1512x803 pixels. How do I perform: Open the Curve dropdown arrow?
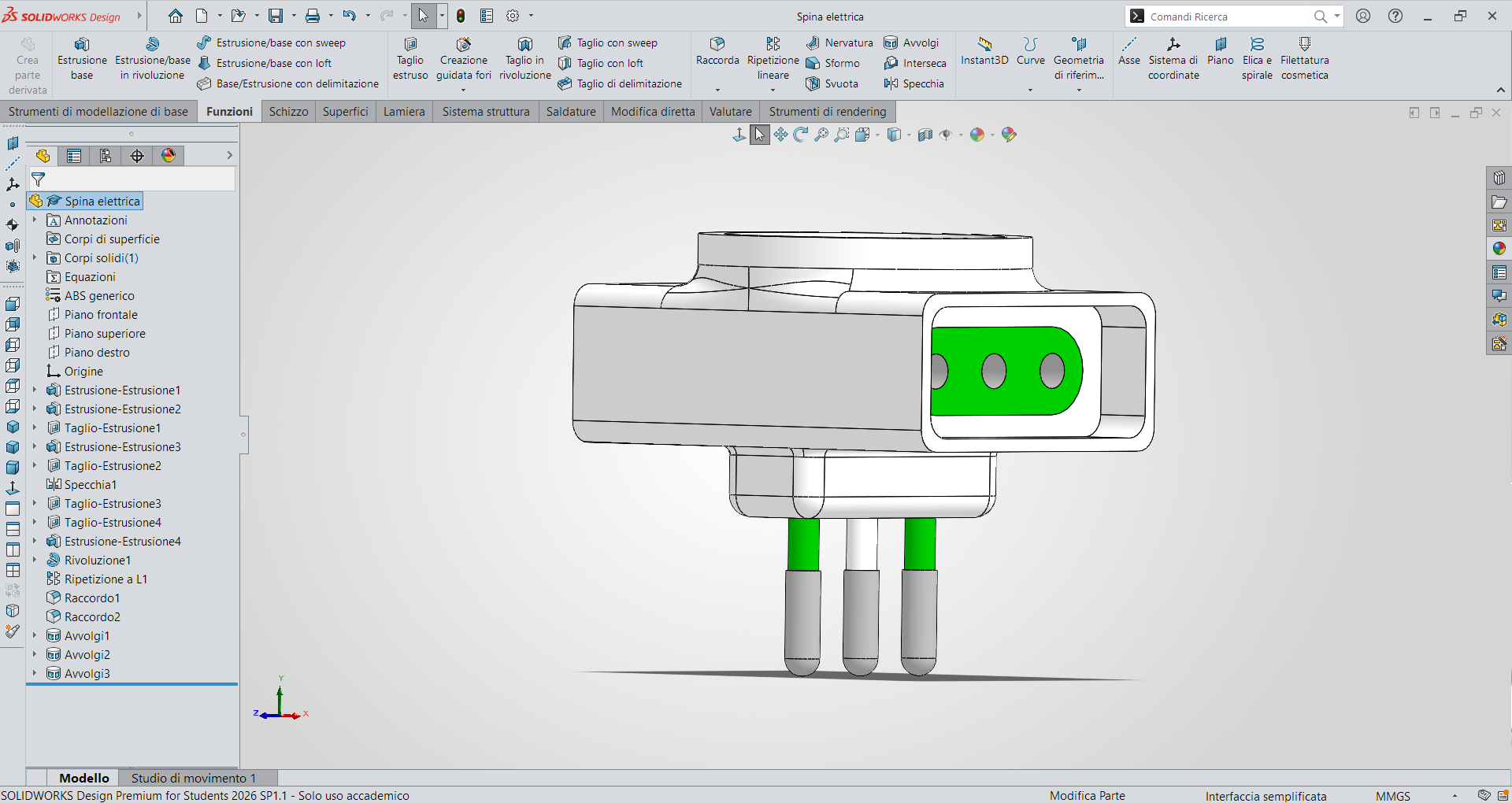(x=1030, y=90)
